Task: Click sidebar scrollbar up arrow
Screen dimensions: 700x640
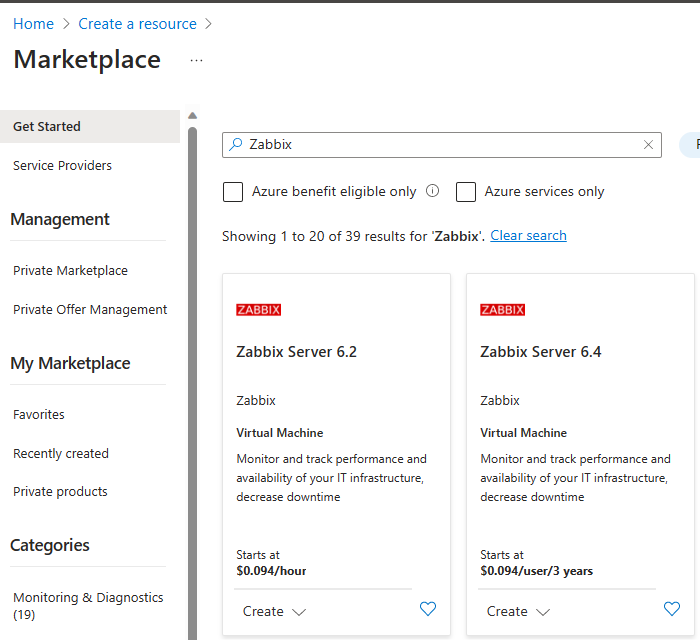Action: pyautogui.click(x=192, y=116)
